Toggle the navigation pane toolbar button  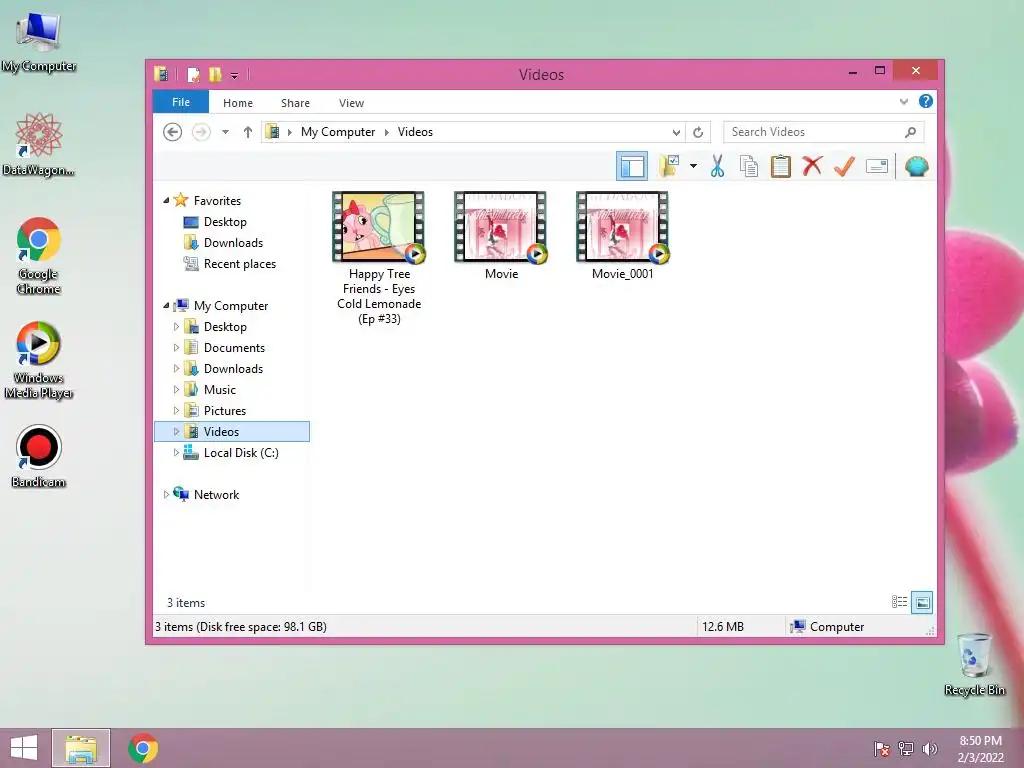632,166
